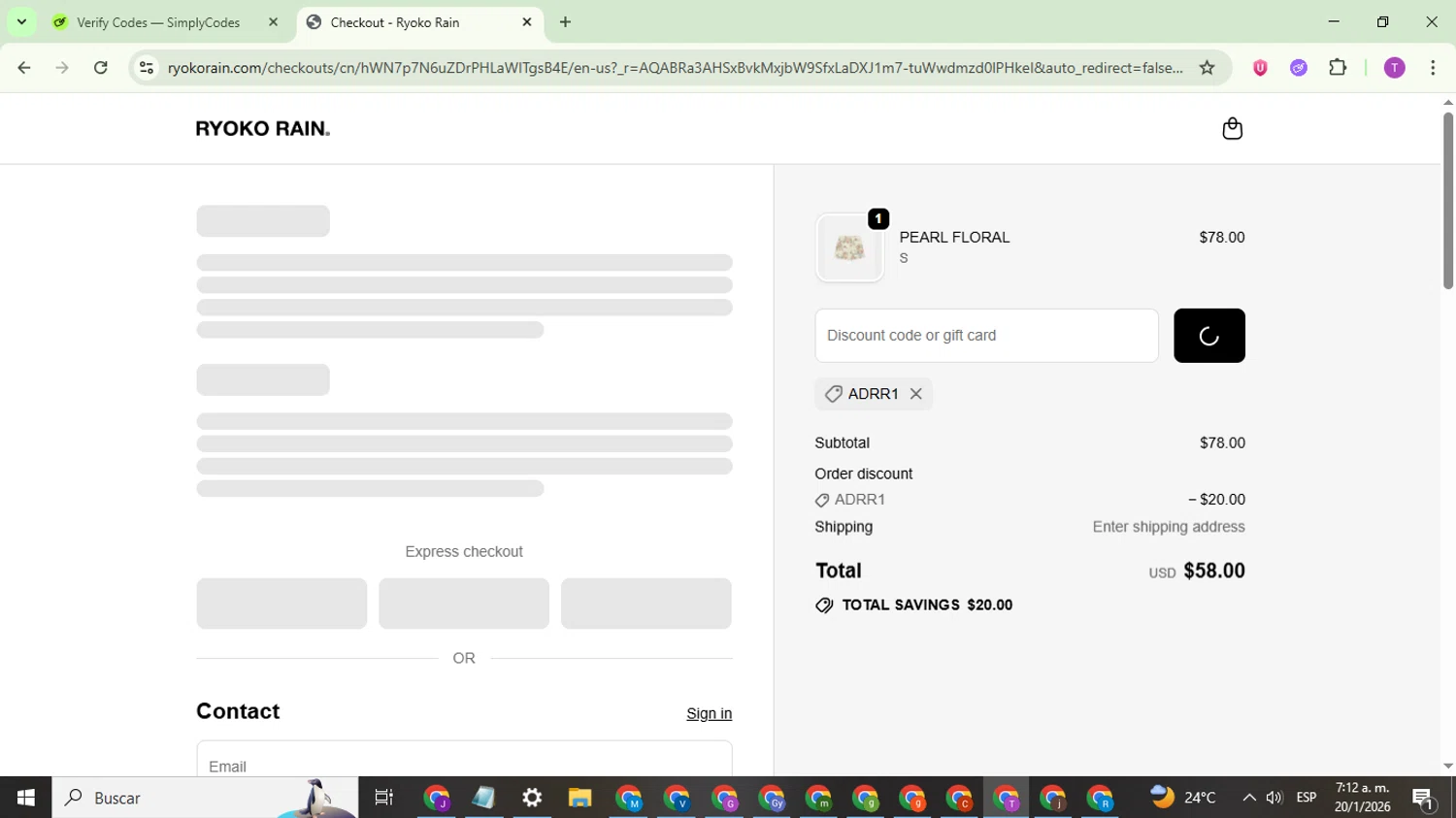The height and width of the screenshot is (818, 1456).
Task: Click the Sign in link
Action: (x=709, y=713)
